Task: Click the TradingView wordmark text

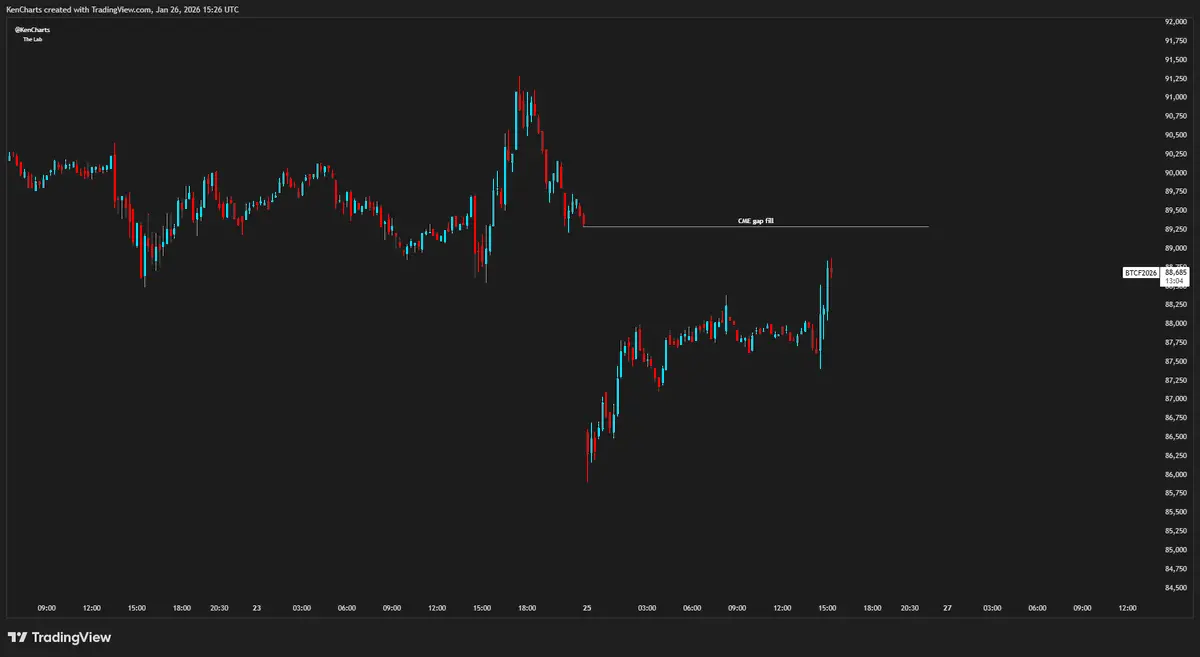Action: click(x=71, y=637)
